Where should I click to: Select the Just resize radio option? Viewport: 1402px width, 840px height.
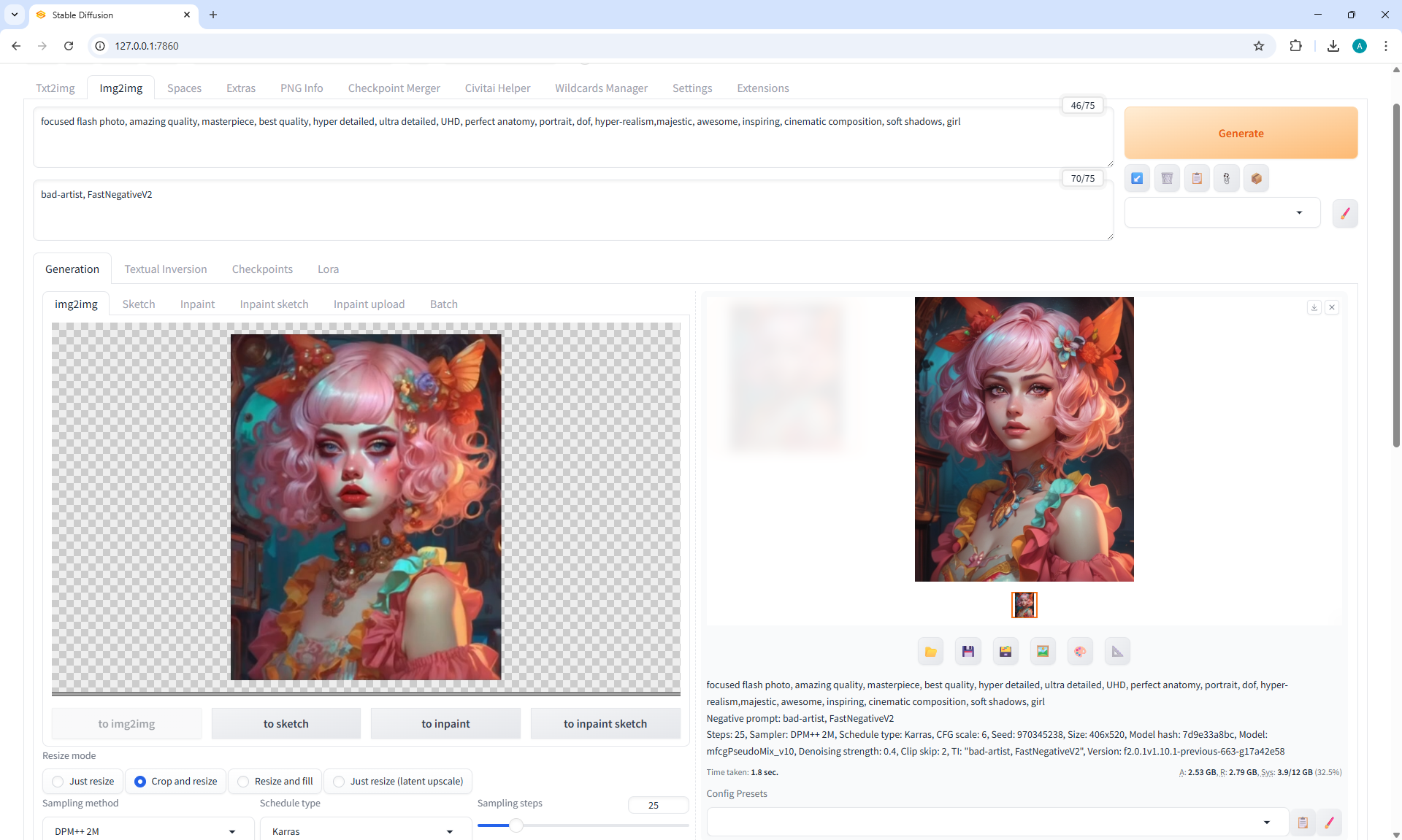(x=58, y=782)
